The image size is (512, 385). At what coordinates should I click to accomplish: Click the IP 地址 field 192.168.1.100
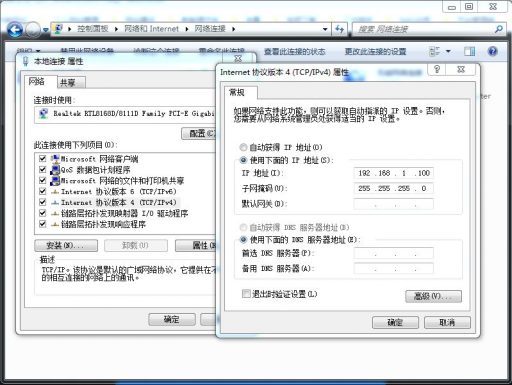click(x=394, y=173)
